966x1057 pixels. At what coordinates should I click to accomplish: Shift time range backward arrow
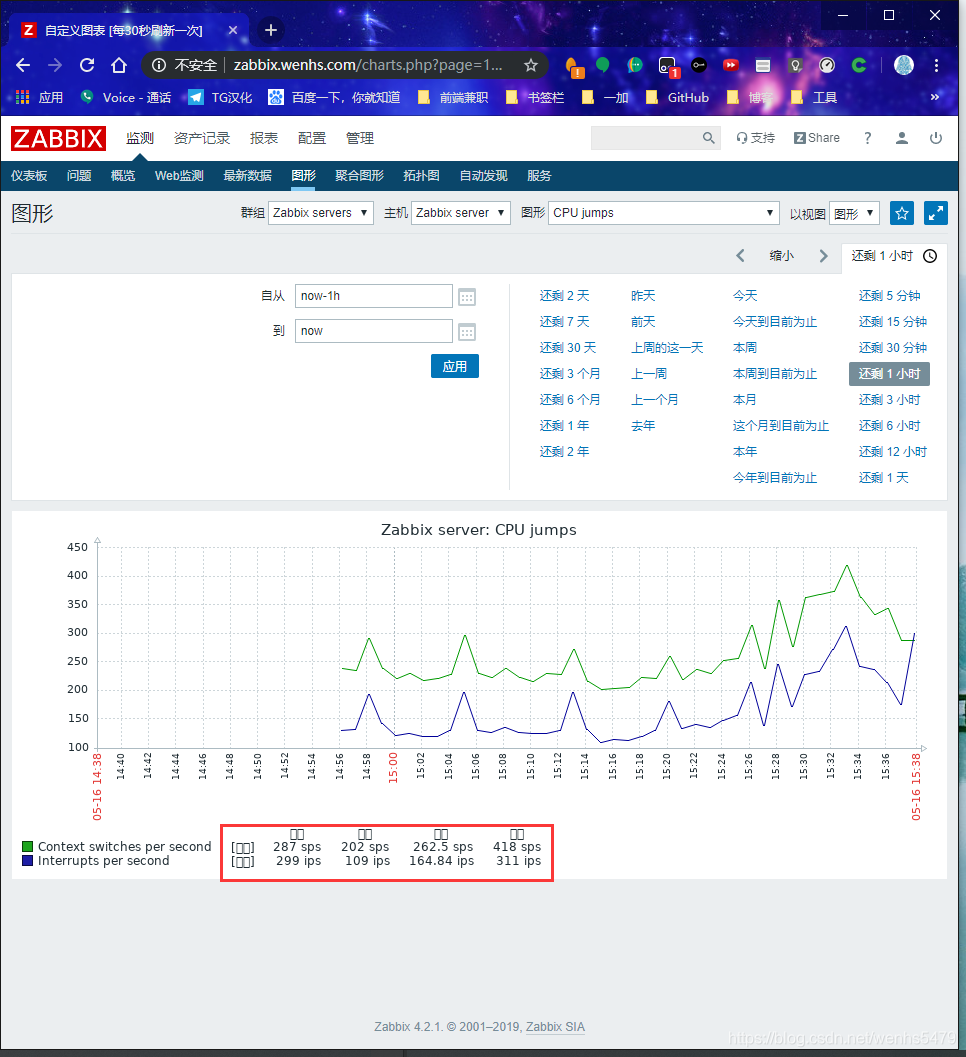[740, 255]
